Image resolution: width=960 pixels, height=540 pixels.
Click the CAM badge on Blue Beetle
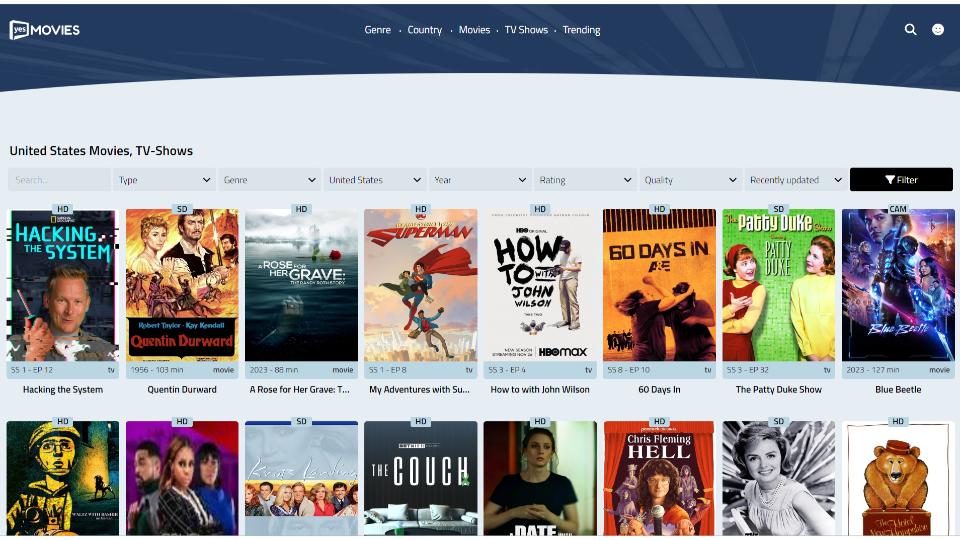(898, 209)
